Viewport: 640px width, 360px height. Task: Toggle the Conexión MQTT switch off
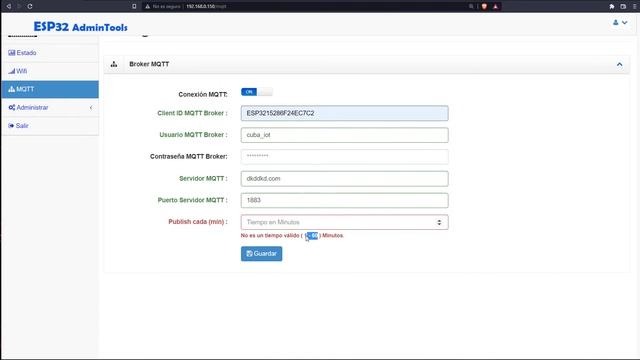point(257,92)
